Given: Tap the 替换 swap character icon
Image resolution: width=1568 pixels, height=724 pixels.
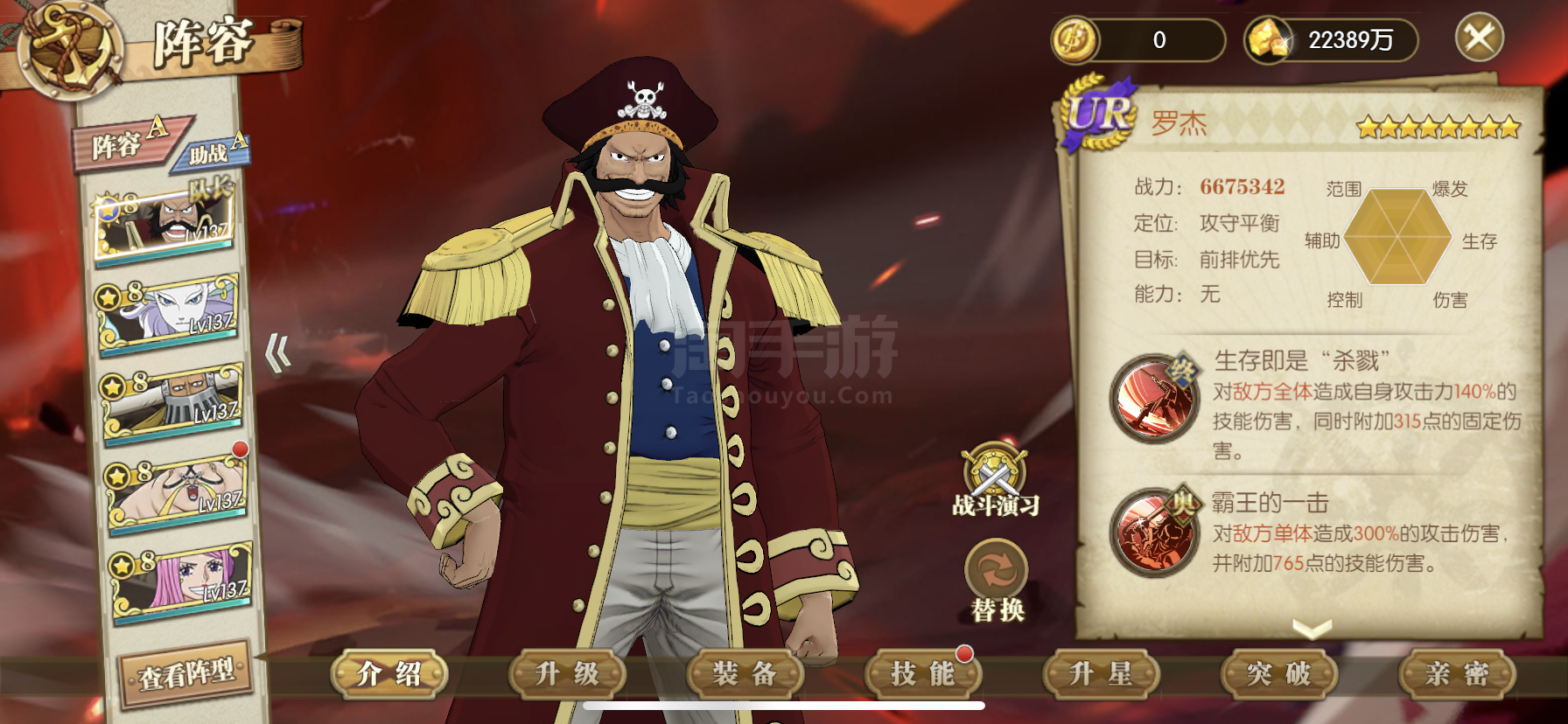Looking at the screenshot, I should click(x=997, y=569).
